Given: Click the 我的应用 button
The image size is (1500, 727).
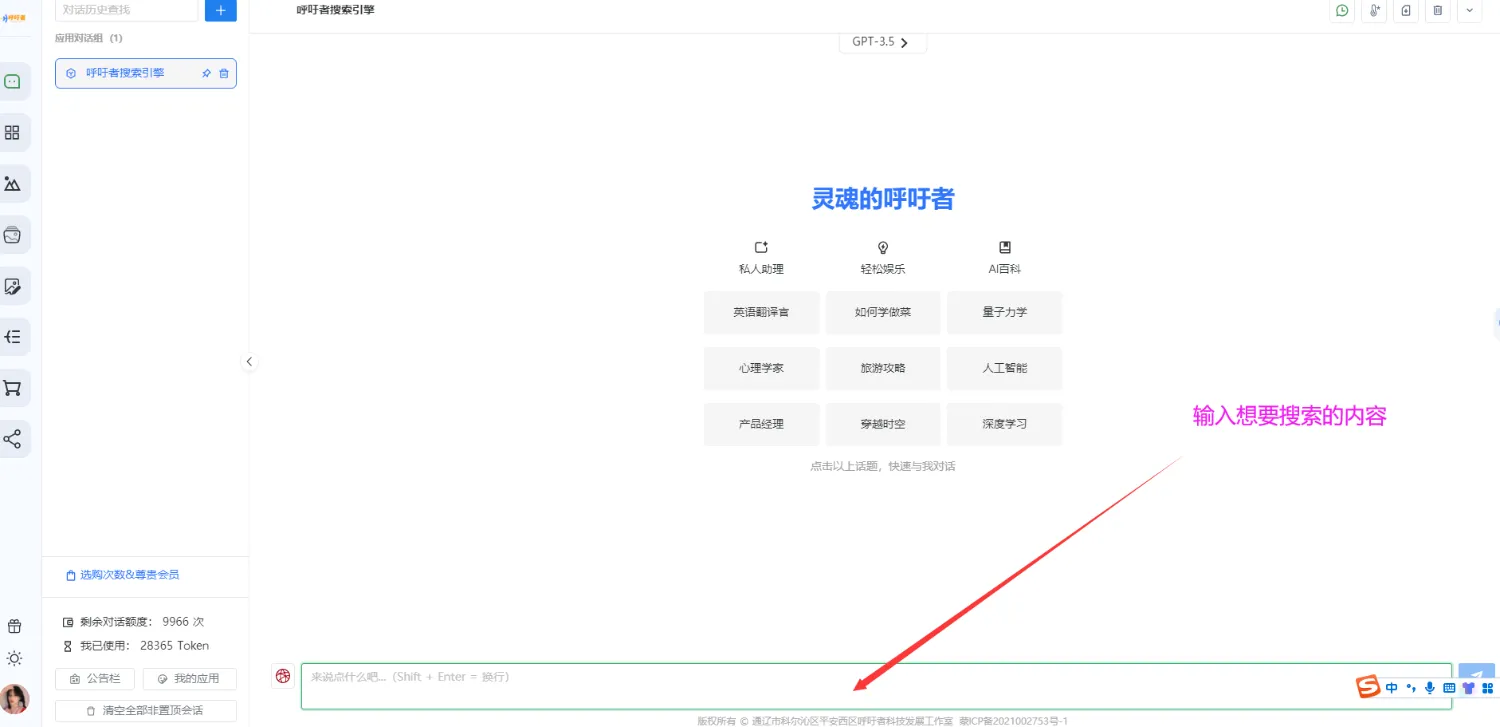Looking at the screenshot, I should [x=189, y=679].
